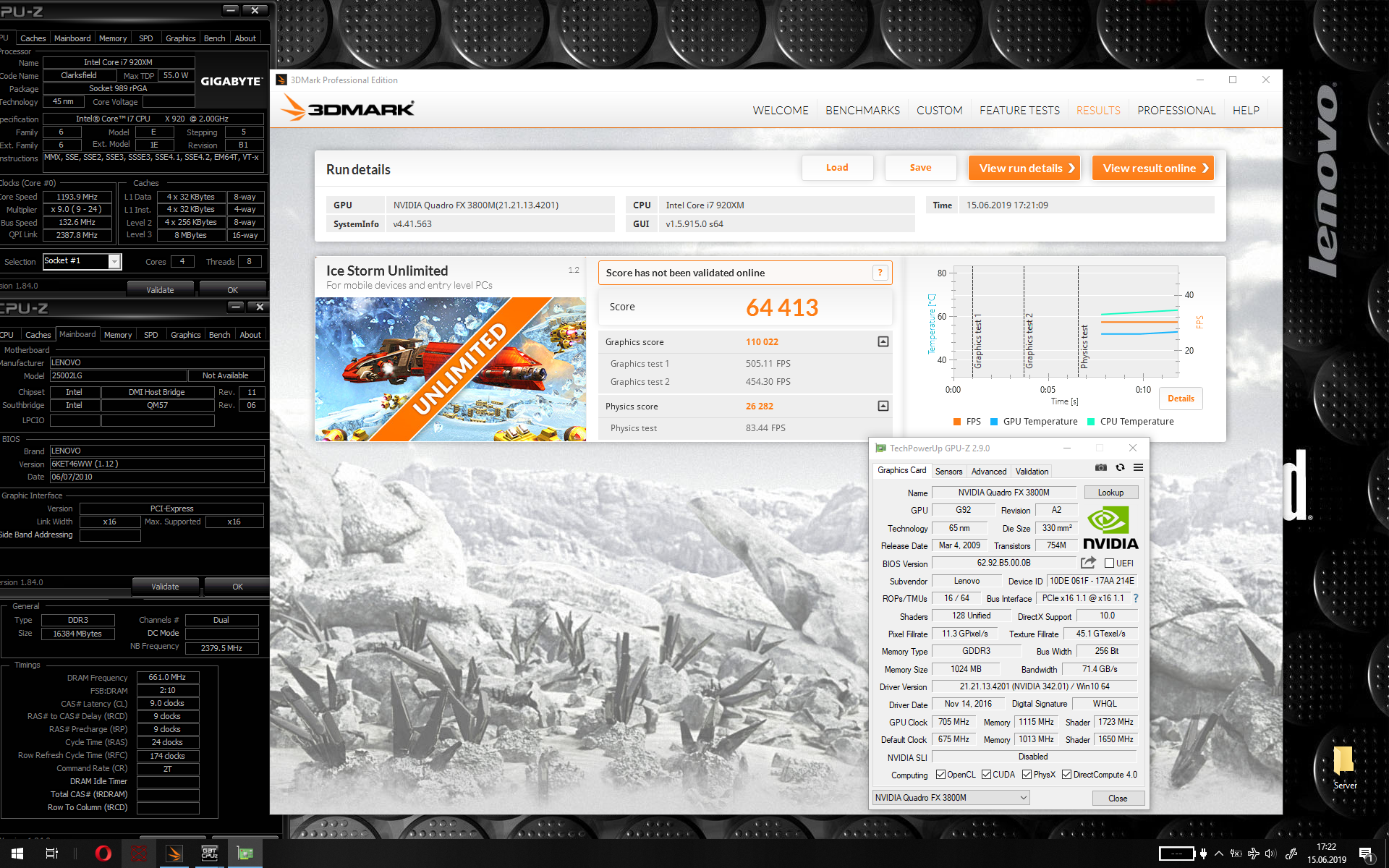Click View run details
The height and width of the screenshot is (868, 1389).
[x=1024, y=168]
